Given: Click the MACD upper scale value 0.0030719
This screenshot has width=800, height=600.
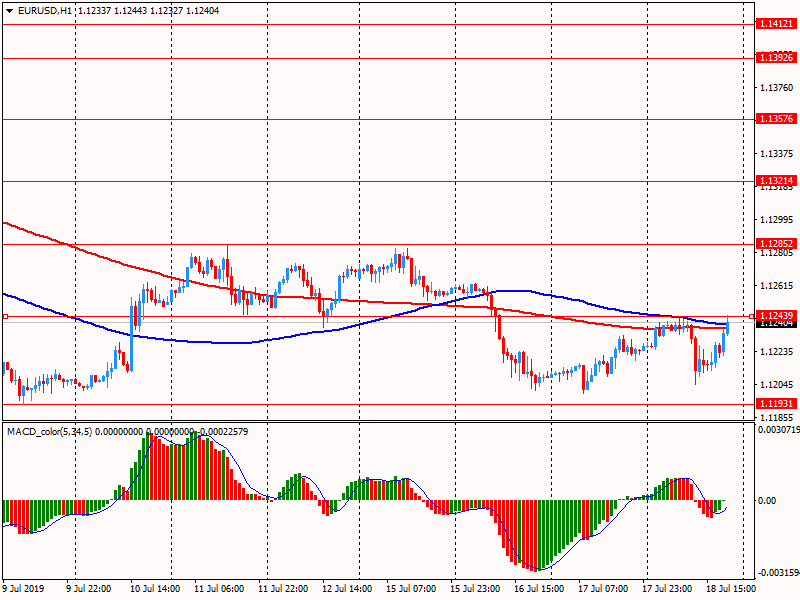Looking at the screenshot, I should (x=779, y=430).
